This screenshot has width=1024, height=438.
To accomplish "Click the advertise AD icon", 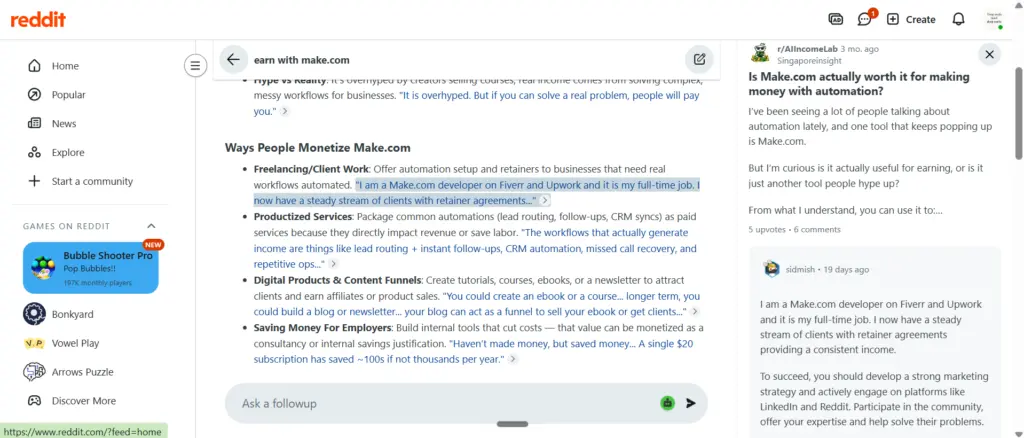I will 835,19.
